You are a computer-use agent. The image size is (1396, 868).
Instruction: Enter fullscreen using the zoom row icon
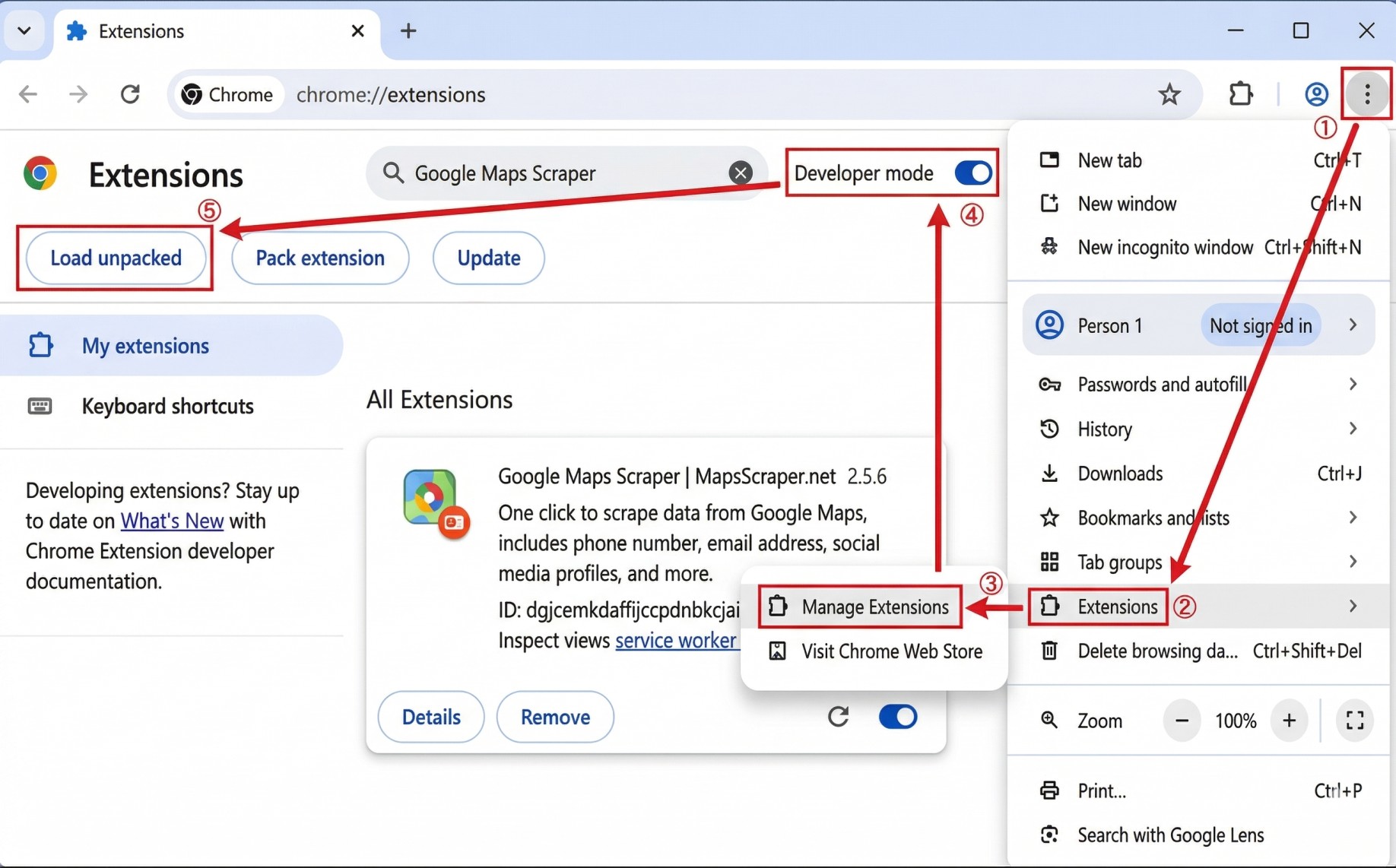pos(1354,721)
